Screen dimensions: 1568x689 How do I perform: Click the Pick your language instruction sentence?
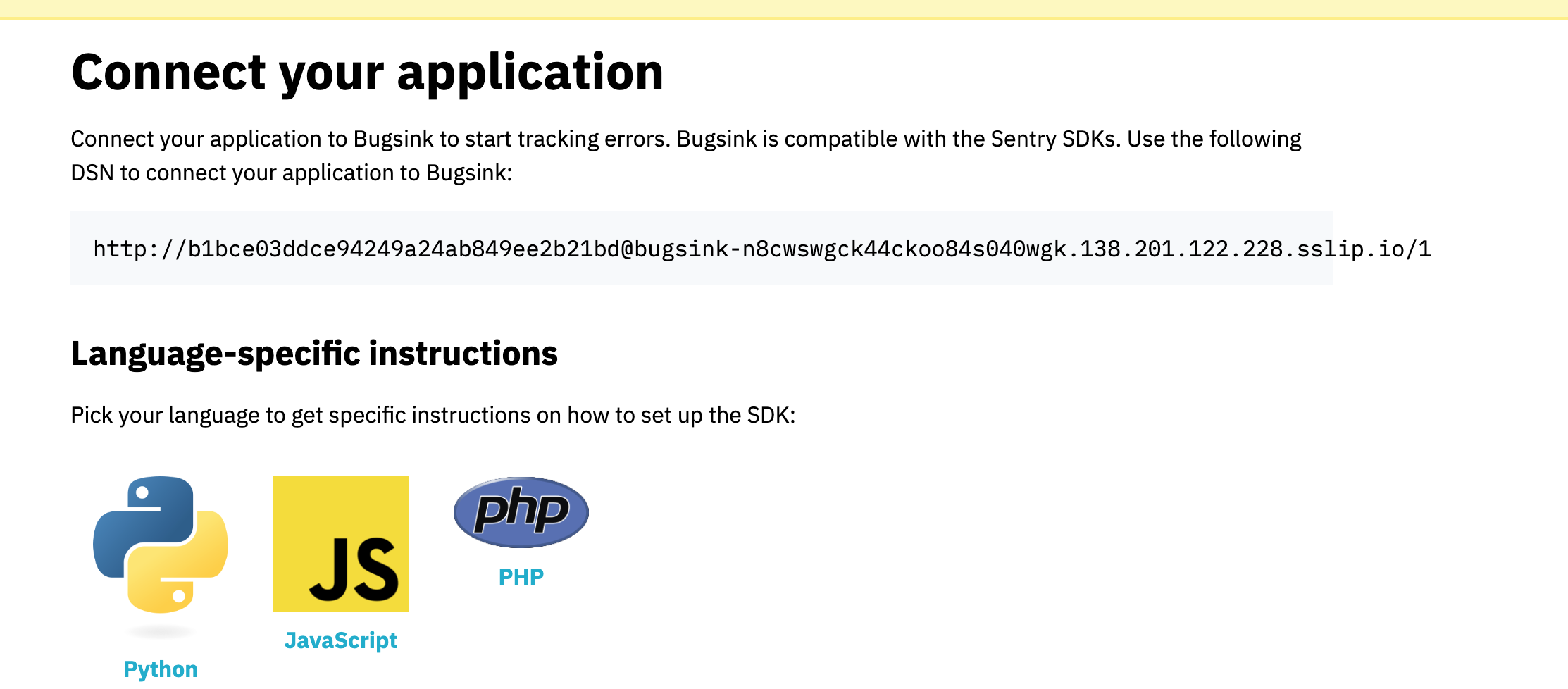(433, 415)
